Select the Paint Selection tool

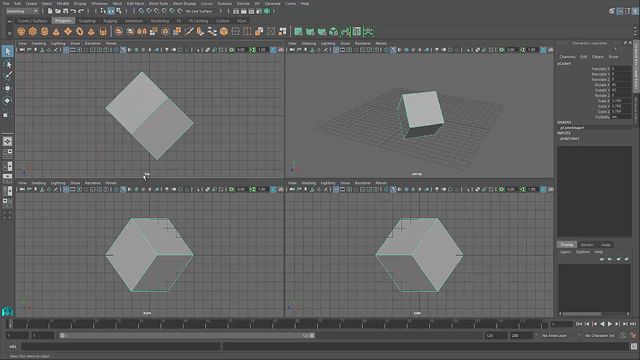[7, 76]
